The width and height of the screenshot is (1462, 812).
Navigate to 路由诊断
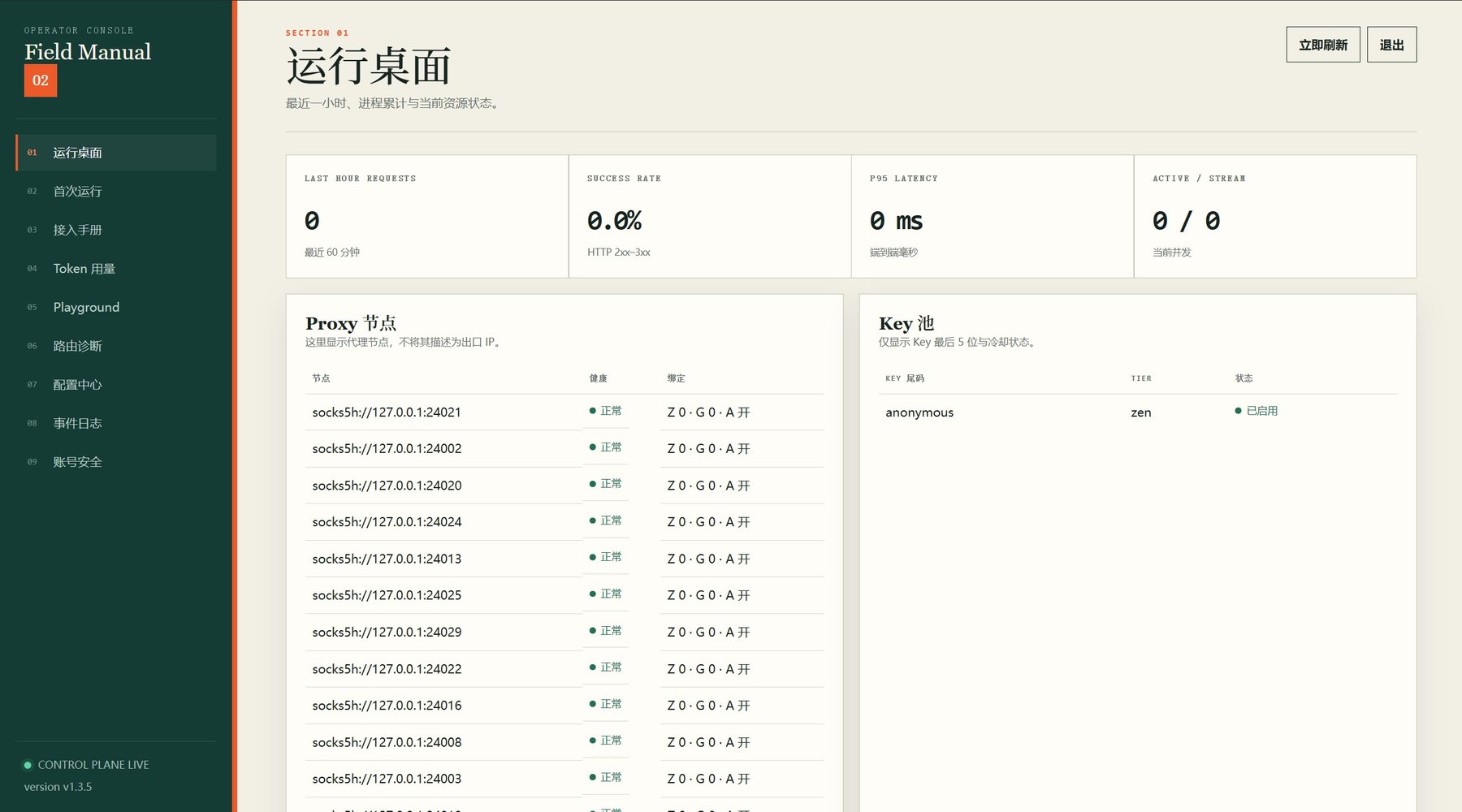116,346
